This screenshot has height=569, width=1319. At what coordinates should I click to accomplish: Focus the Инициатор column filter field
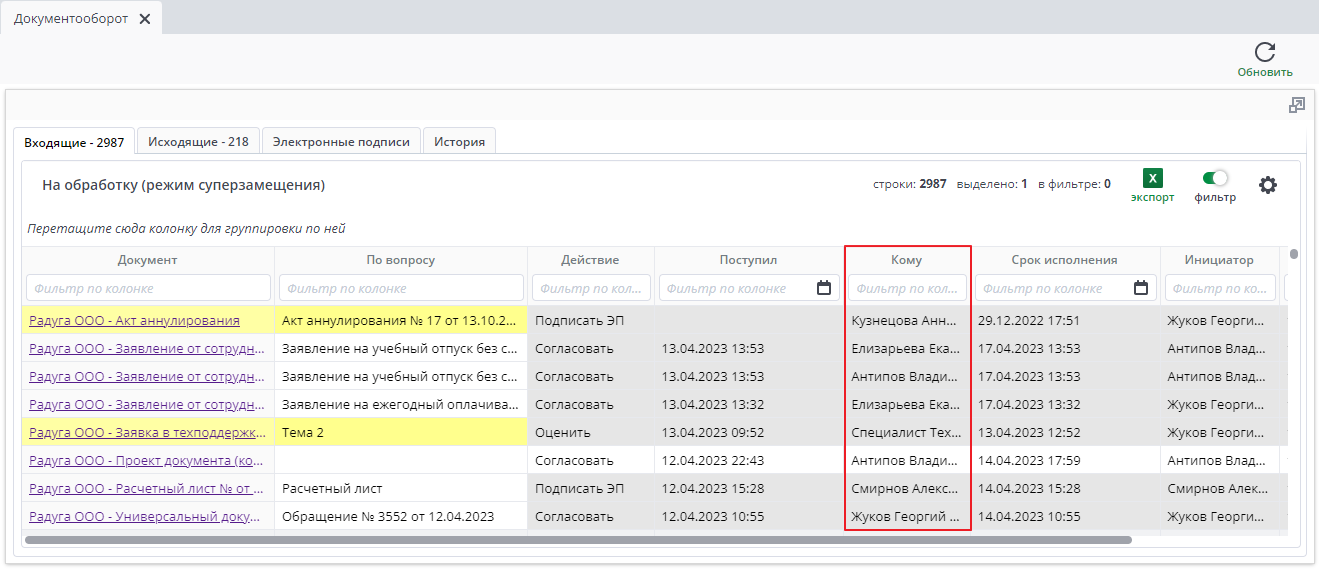pos(1220,288)
